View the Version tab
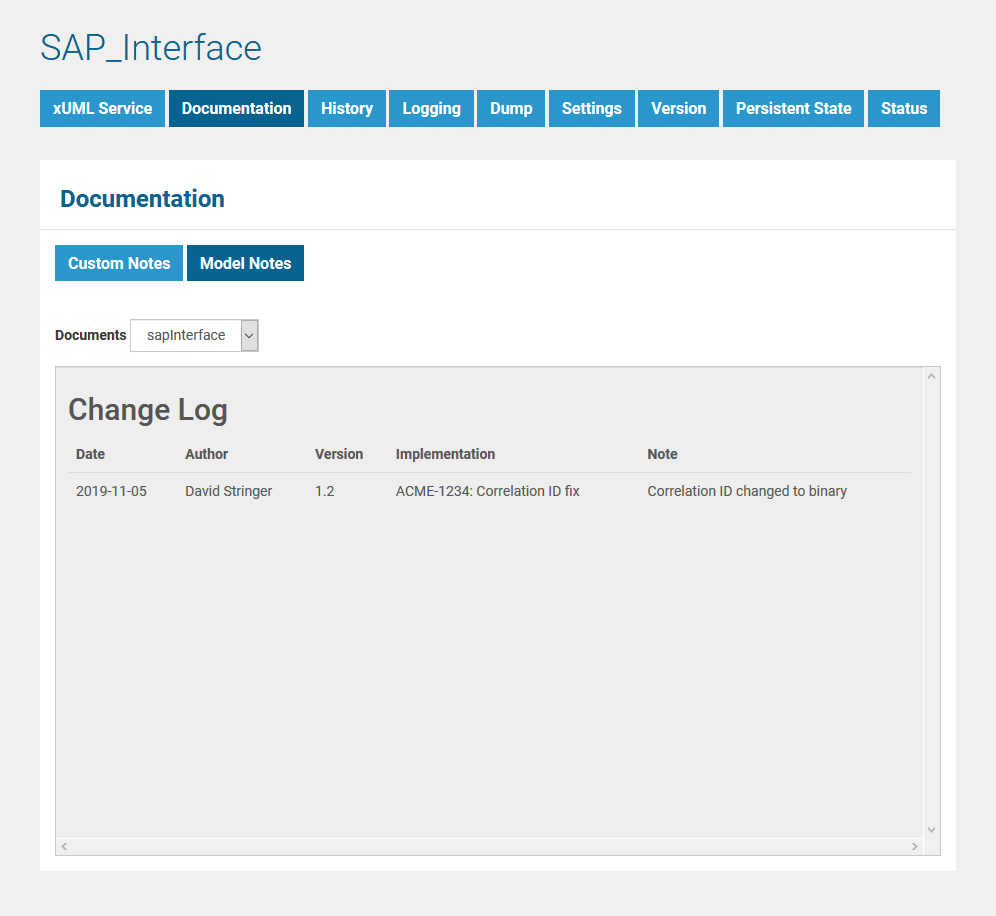The image size is (996, 916). (x=678, y=108)
